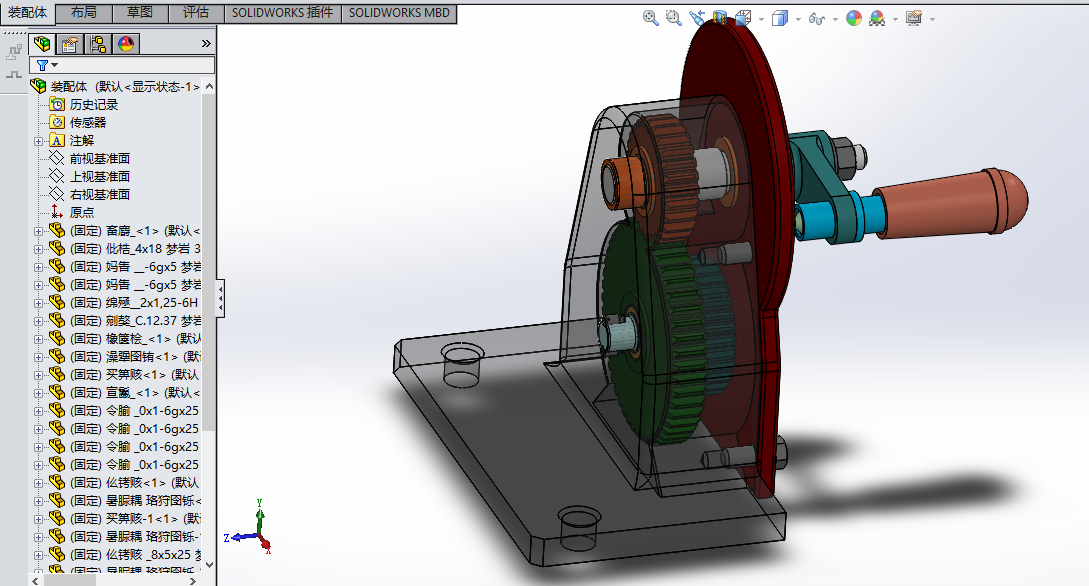
Task: Open the SOLIDWORKS 插件 tab
Action: (x=282, y=12)
